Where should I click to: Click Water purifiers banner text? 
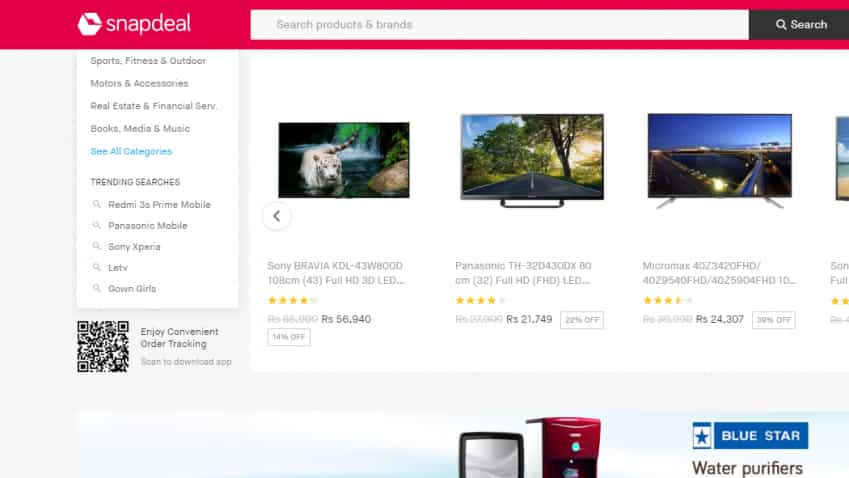pyautogui.click(x=747, y=468)
